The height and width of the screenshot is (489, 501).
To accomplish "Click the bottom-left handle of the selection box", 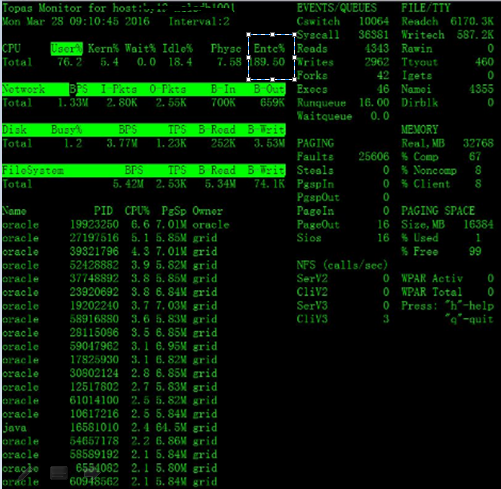I will click(248, 79).
